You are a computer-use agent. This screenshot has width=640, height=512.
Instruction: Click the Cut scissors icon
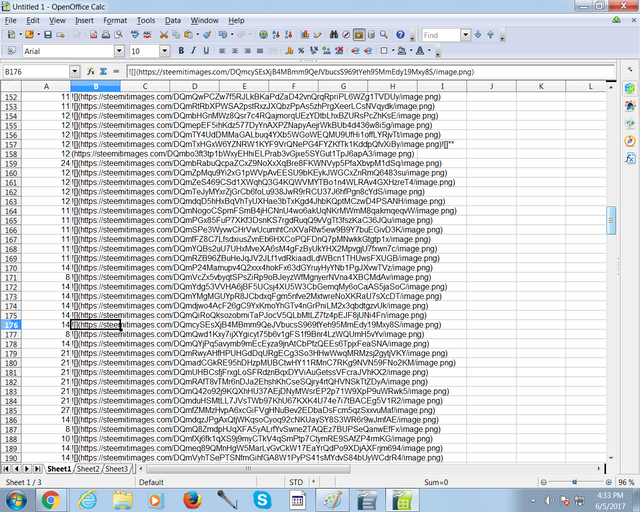pyautogui.click(x=164, y=35)
